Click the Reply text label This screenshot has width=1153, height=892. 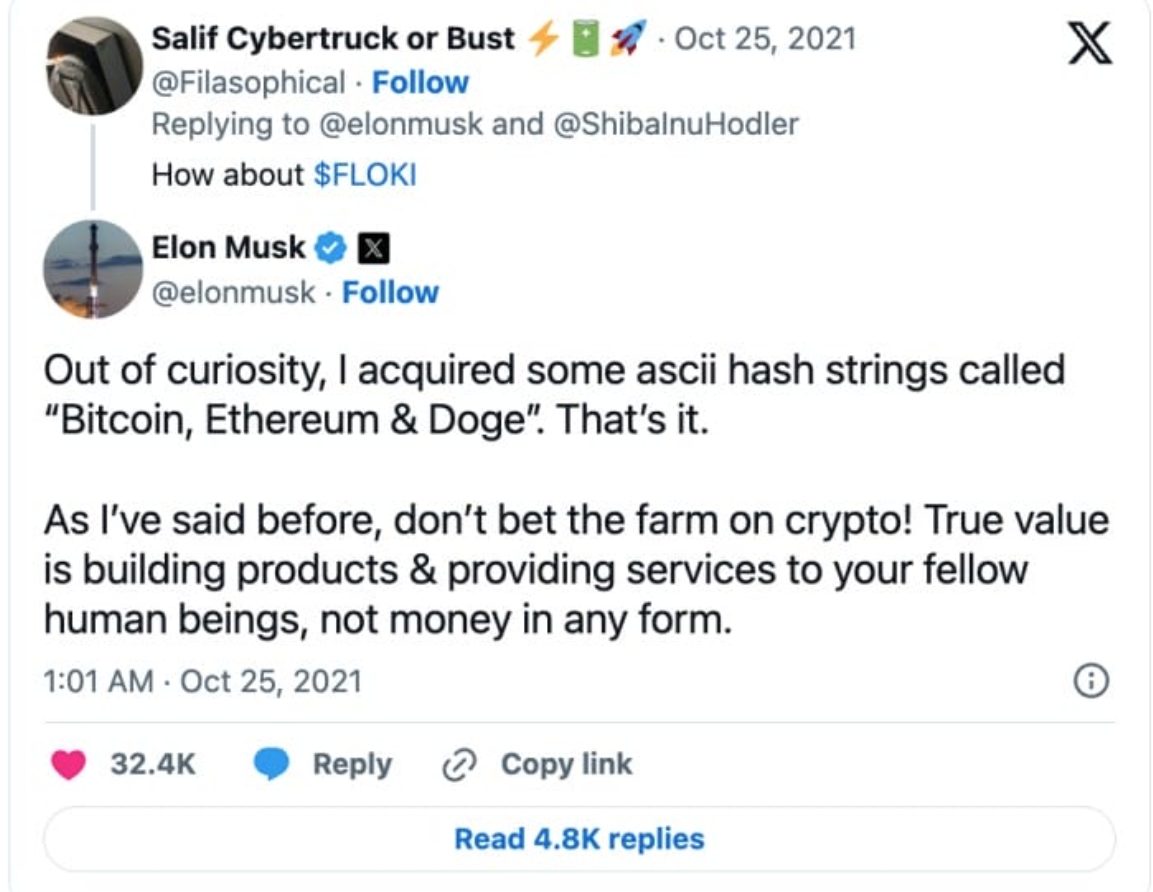coord(352,765)
